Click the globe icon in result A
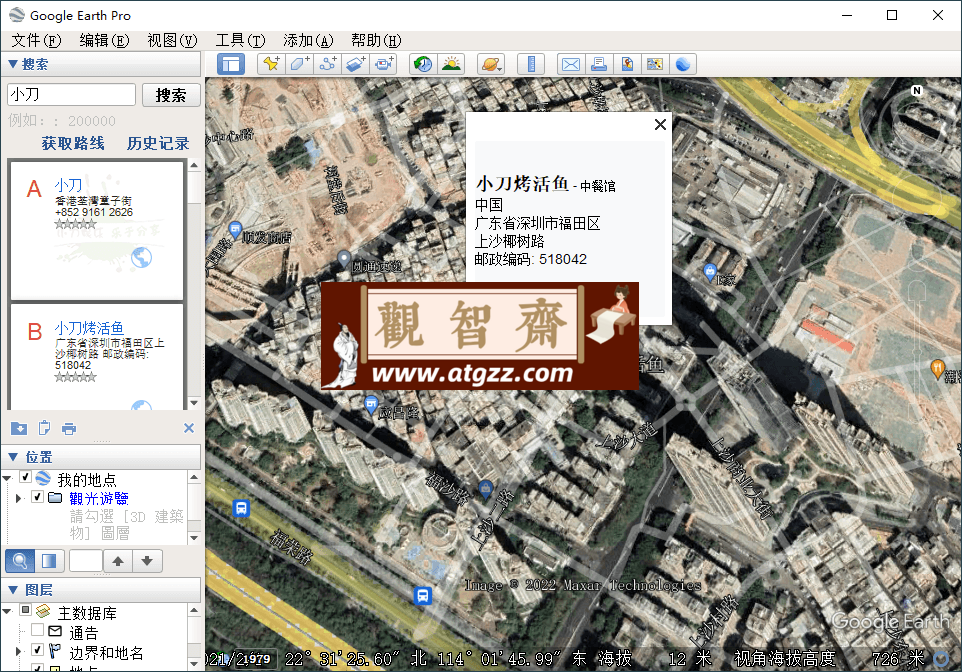 coord(141,257)
